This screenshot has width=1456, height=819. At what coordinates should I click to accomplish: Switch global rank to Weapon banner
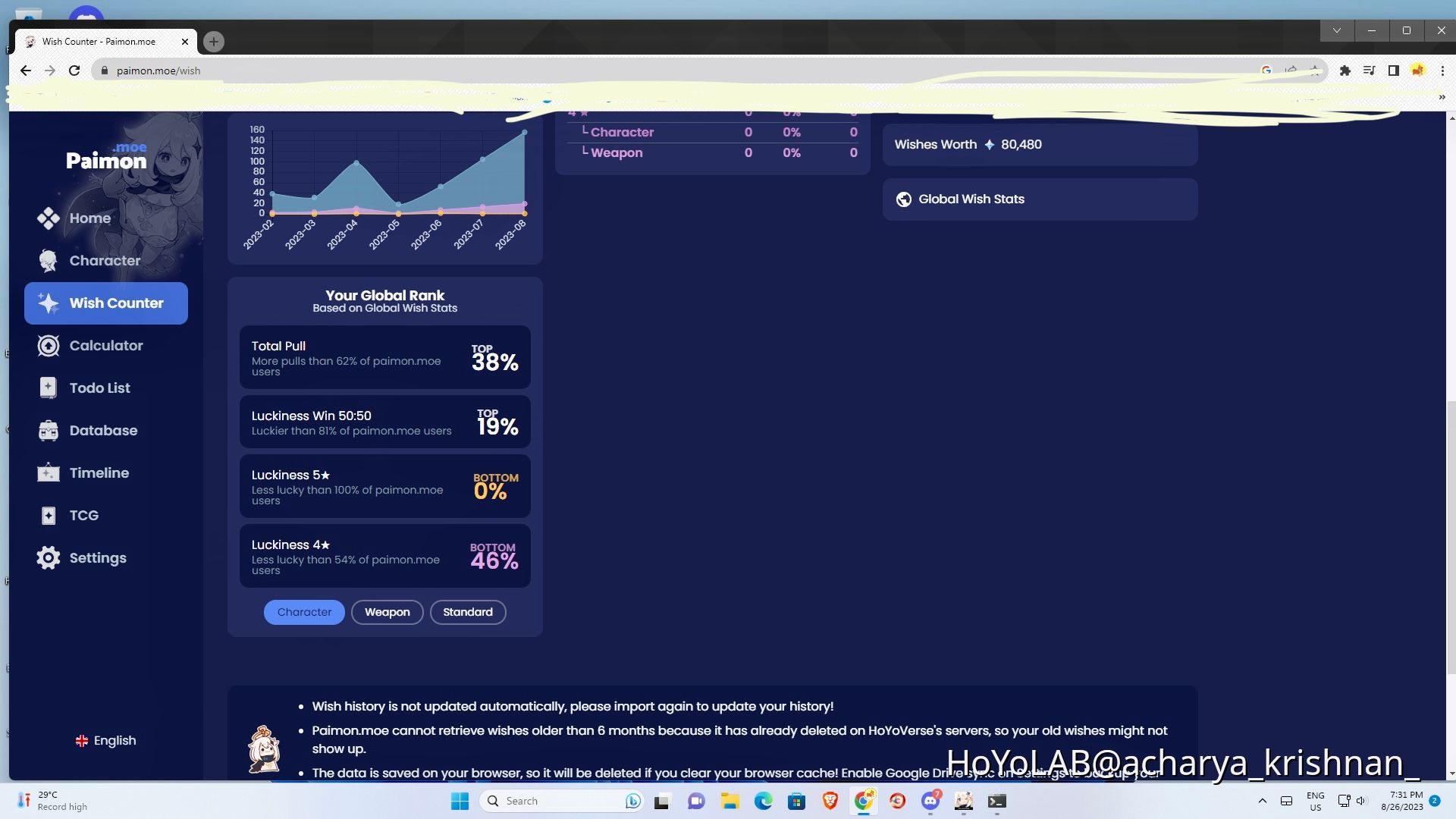(x=387, y=612)
